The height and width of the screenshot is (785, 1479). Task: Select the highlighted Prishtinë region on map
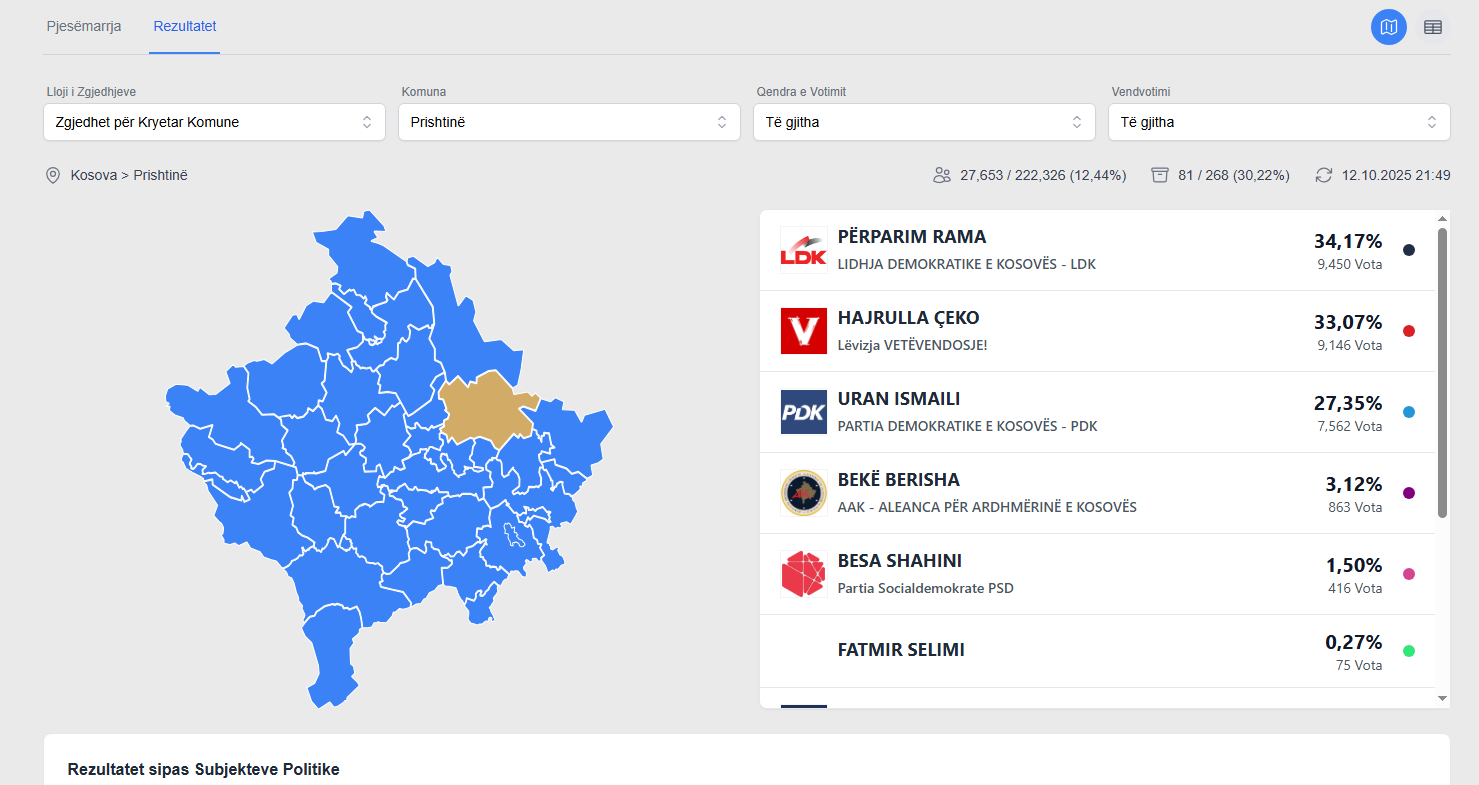tap(485, 409)
